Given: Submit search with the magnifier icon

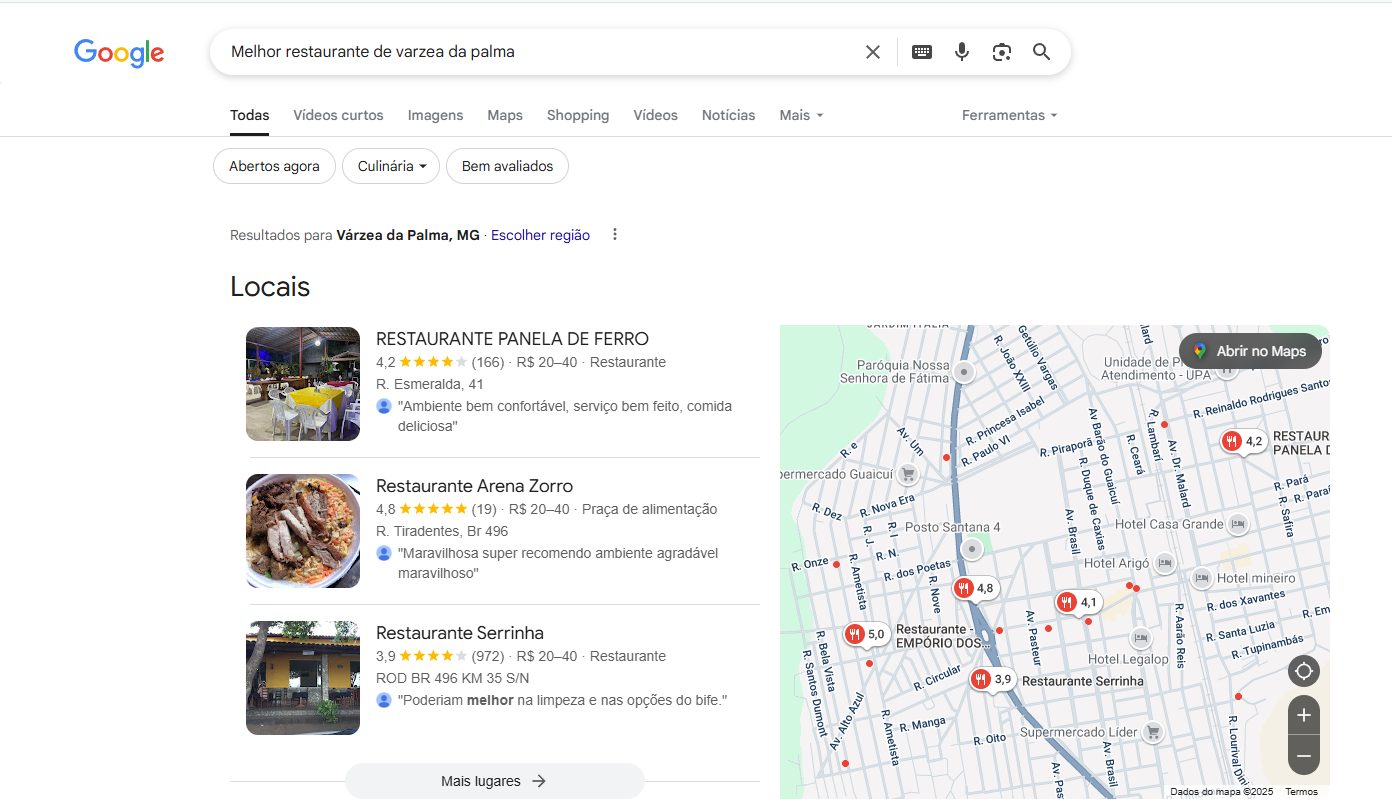Looking at the screenshot, I should click(1042, 52).
